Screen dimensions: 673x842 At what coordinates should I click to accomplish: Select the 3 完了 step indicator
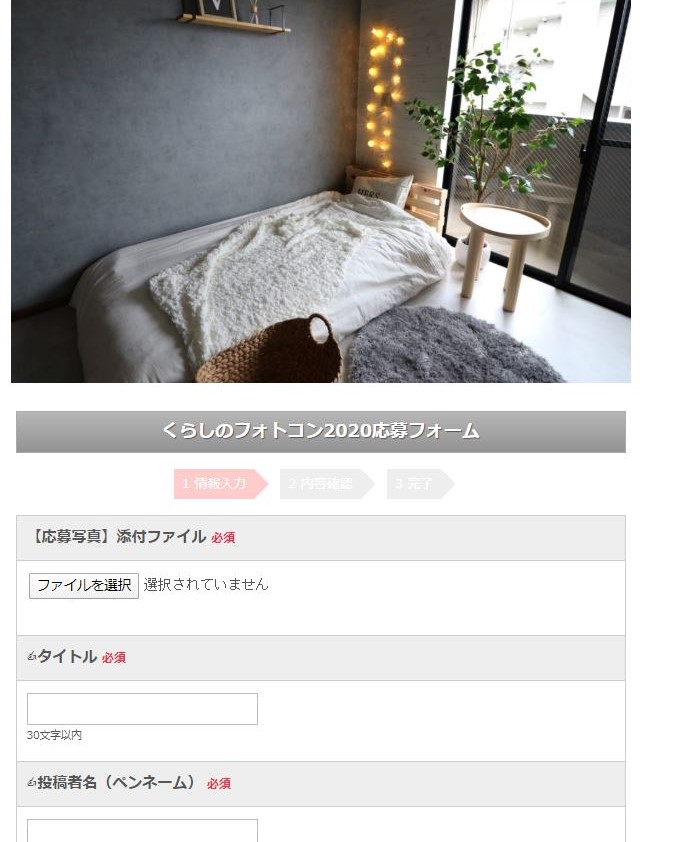(x=421, y=484)
